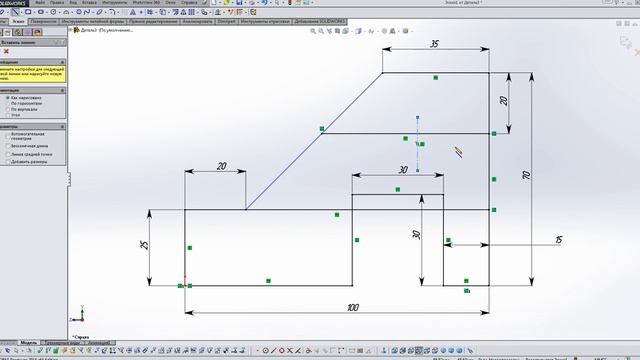Screen dimensions: 640x360
Task: Select the 100 dimension value
Action: point(353,307)
